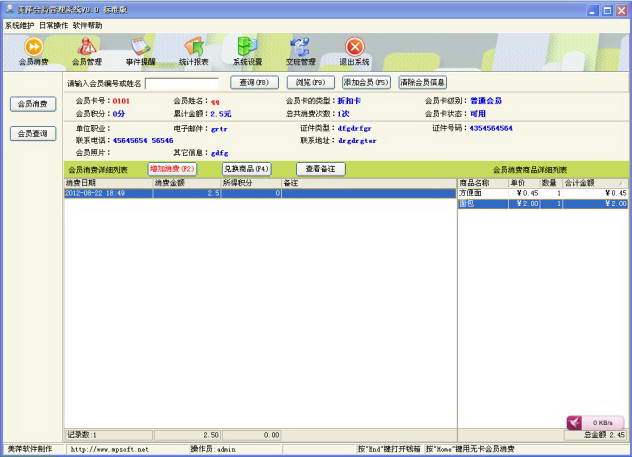Maximize the application window
Image resolution: width=632 pixels, height=457 pixels.
tap(607, 10)
